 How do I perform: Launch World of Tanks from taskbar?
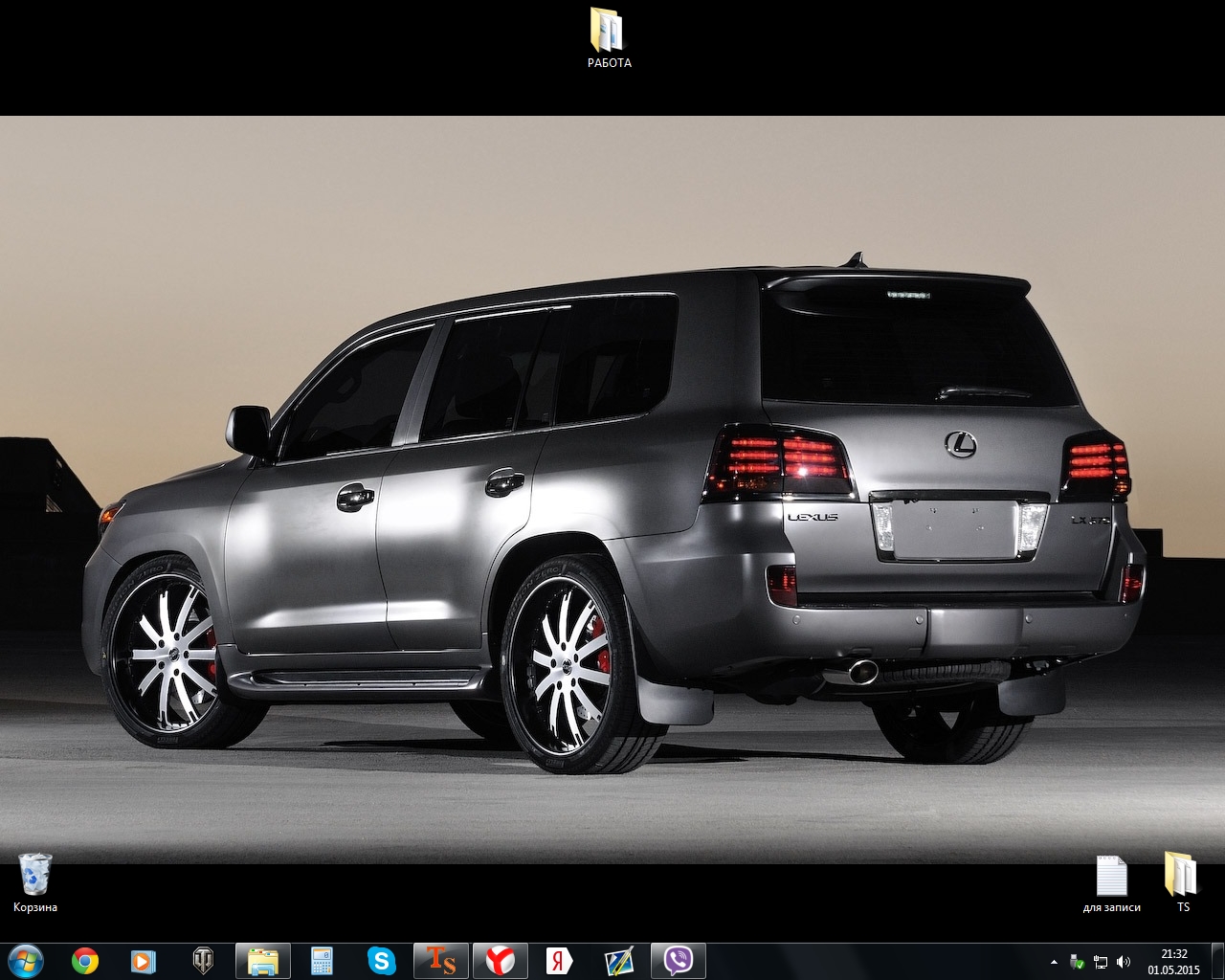pyautogui.click(x=203, y=960)
